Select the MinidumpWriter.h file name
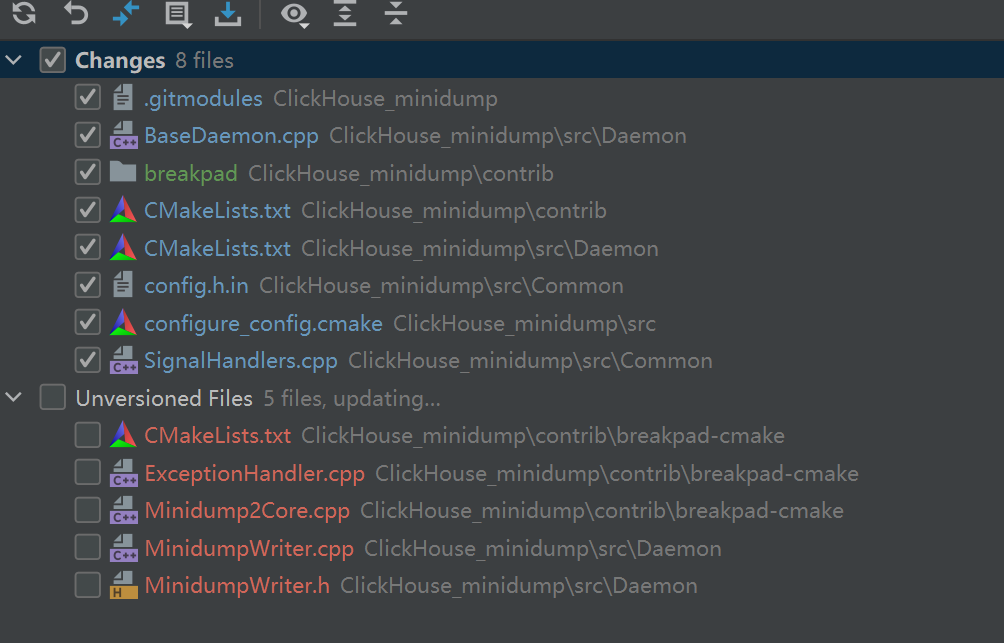The height and width of the screenshot is (643, 1004). click(x=237, y=585)
